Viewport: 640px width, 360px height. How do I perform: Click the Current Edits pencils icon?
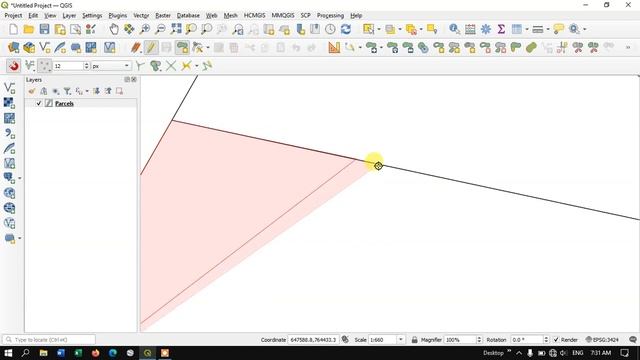point(136,47)
